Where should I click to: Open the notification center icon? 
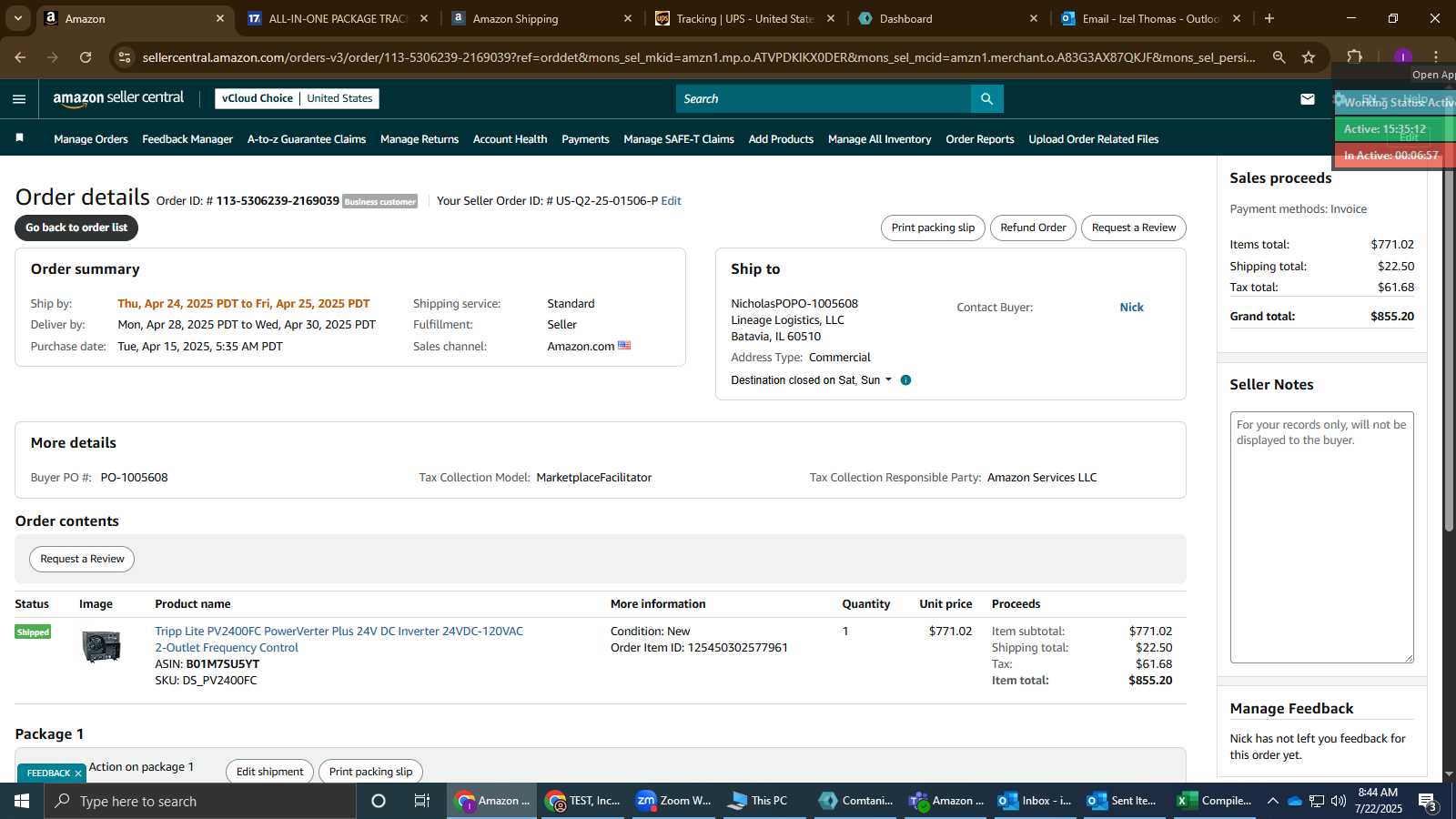click(x=1427, y=801)
